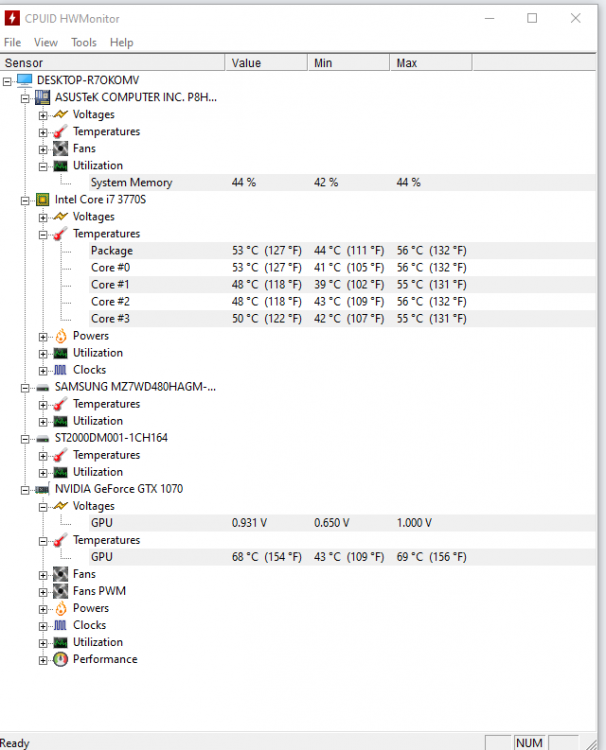Screen dimensions: 606x750
Task: Collapse the NVIDIA GeForce GTX 1070 node
Action: [25, 490]
